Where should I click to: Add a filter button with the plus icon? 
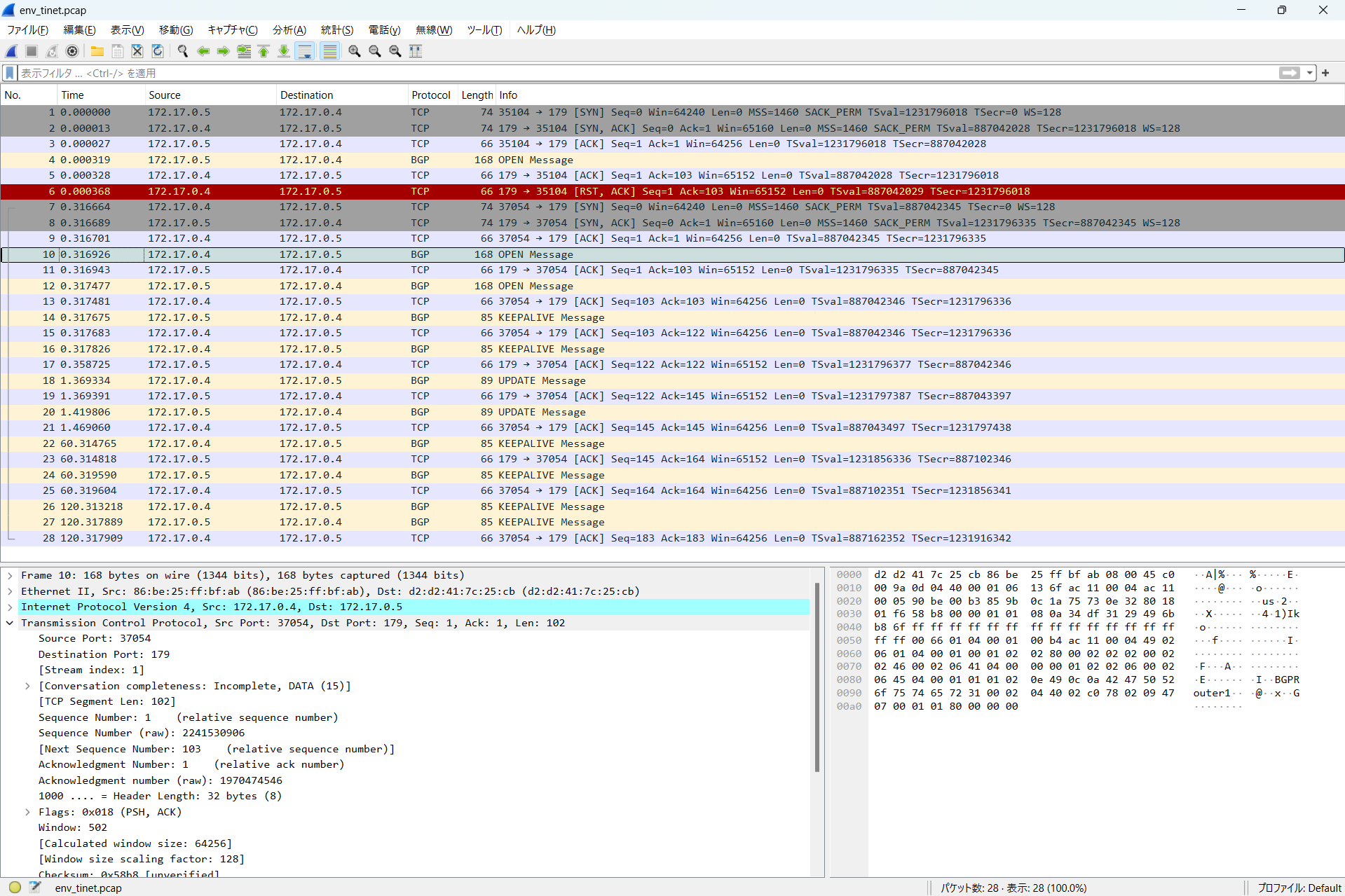tap(1325, 73)
